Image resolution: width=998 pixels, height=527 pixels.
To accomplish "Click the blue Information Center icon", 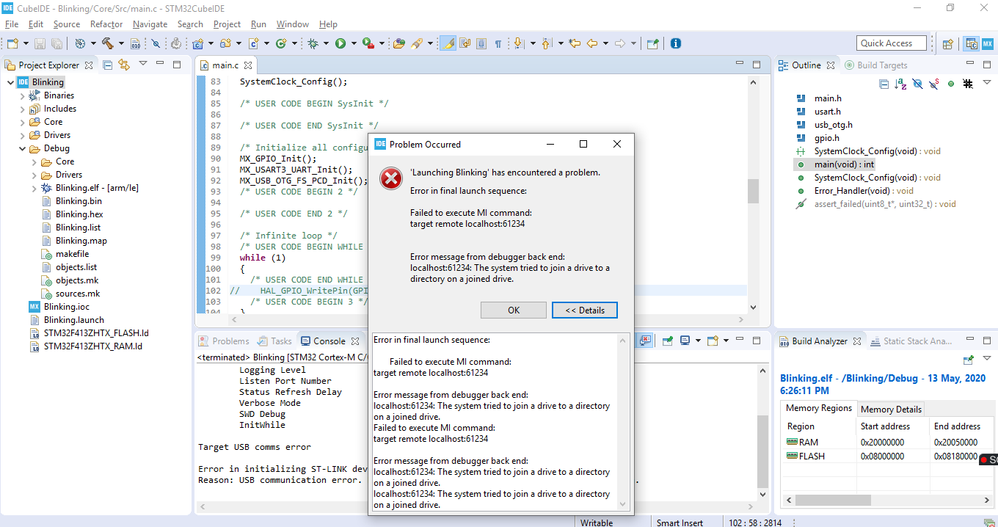I will coord(675,43).
